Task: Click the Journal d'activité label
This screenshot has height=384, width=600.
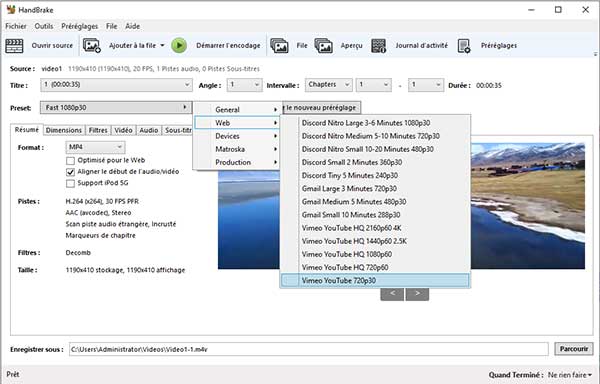Action: click(421, 46)
